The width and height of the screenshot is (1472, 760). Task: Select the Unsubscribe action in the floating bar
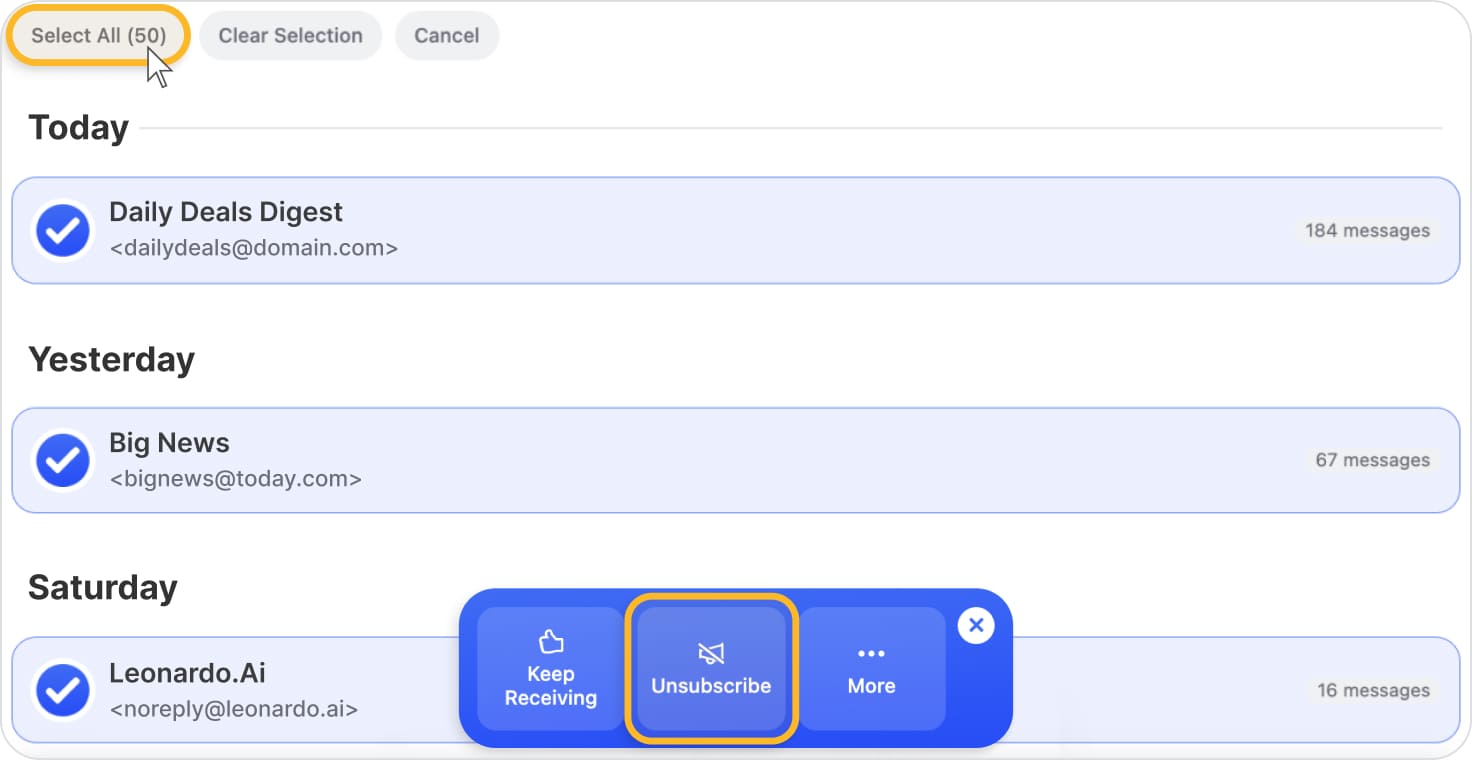point(711,668)
